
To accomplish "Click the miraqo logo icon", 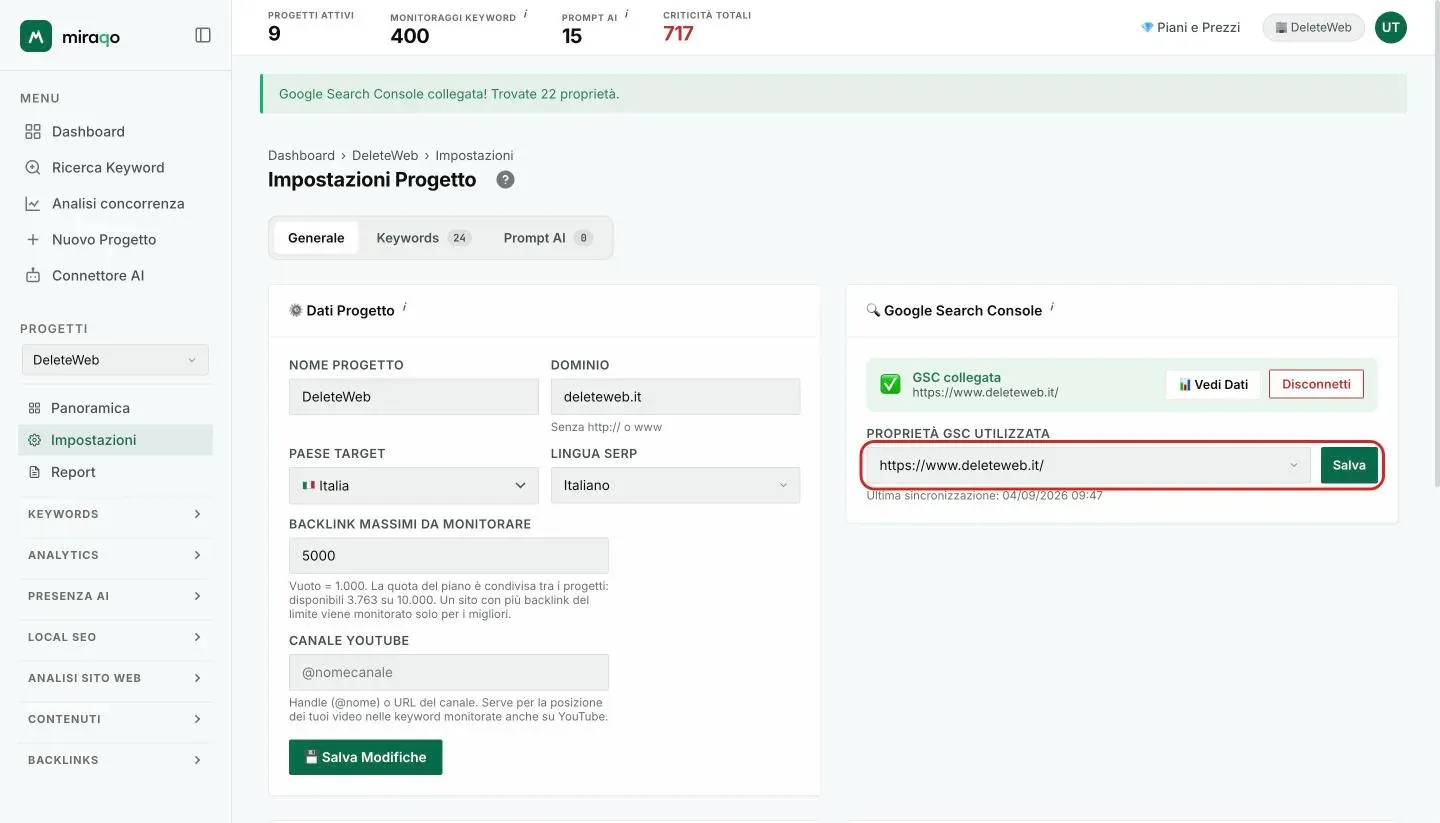I will pyautogui.click(x=36, y=36).
